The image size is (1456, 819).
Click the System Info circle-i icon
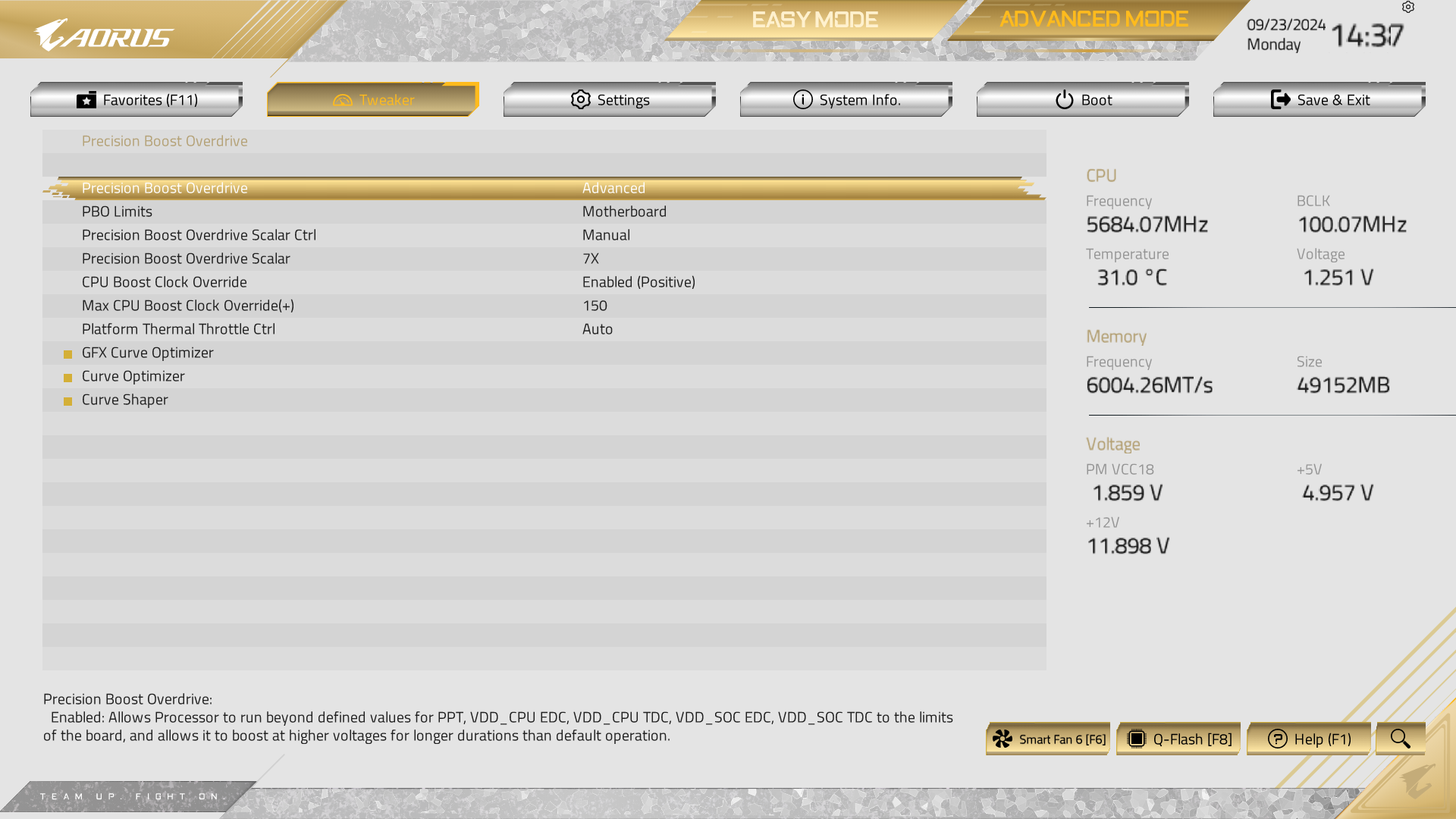pos(803,100)
